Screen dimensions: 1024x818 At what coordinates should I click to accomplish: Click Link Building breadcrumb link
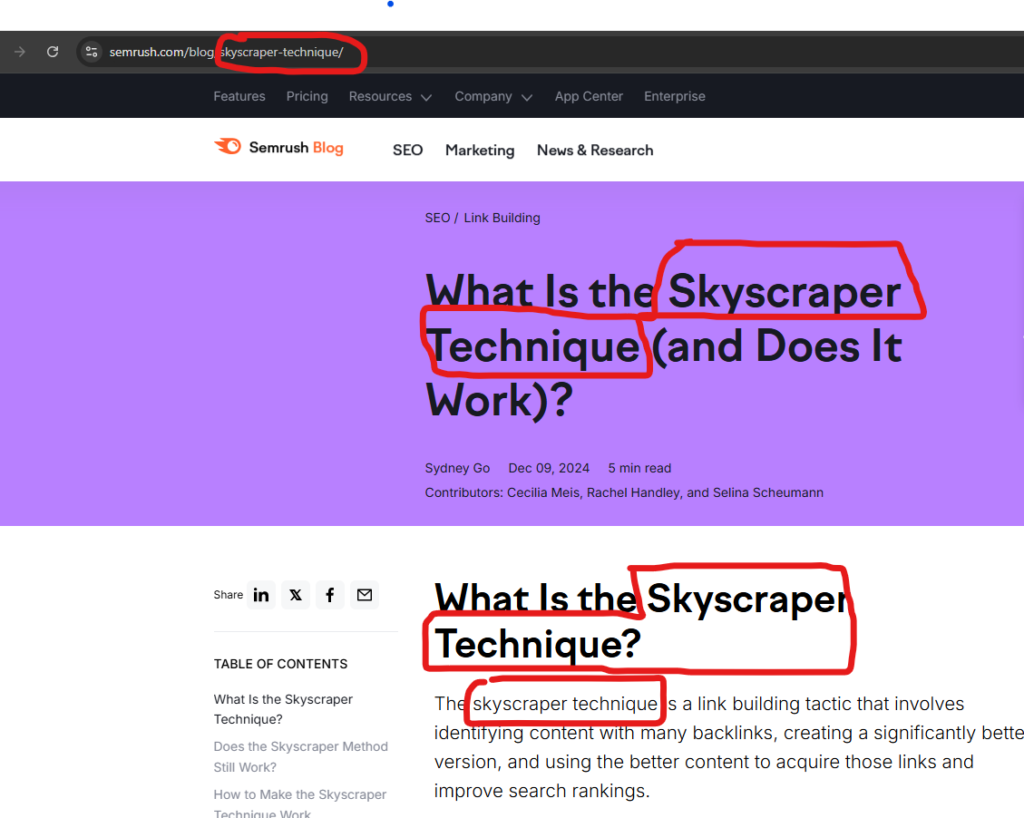click(502, 217)
